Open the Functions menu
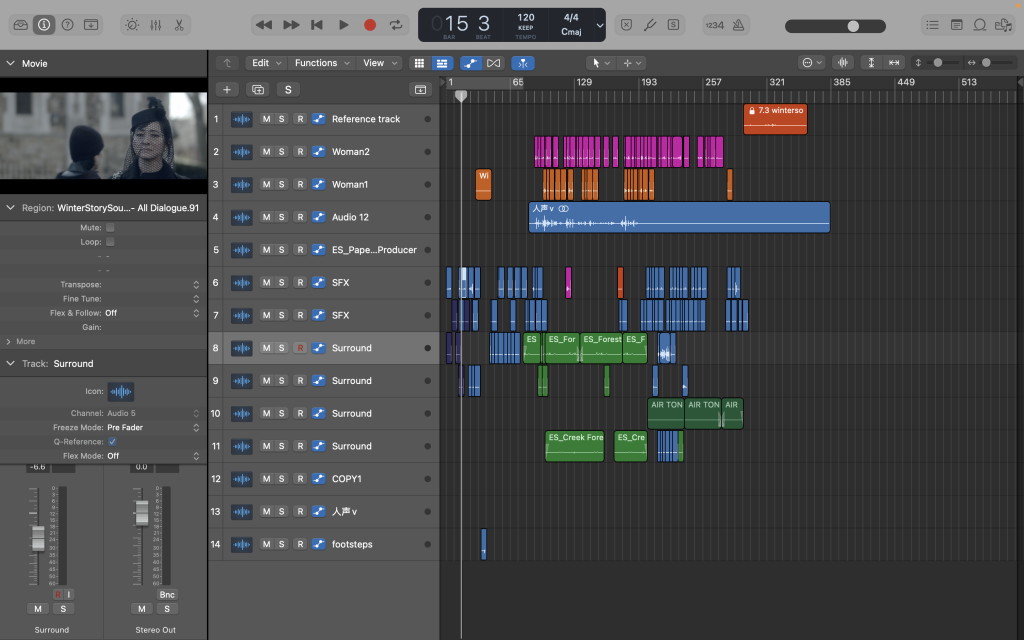 click(x=322, y=63)
